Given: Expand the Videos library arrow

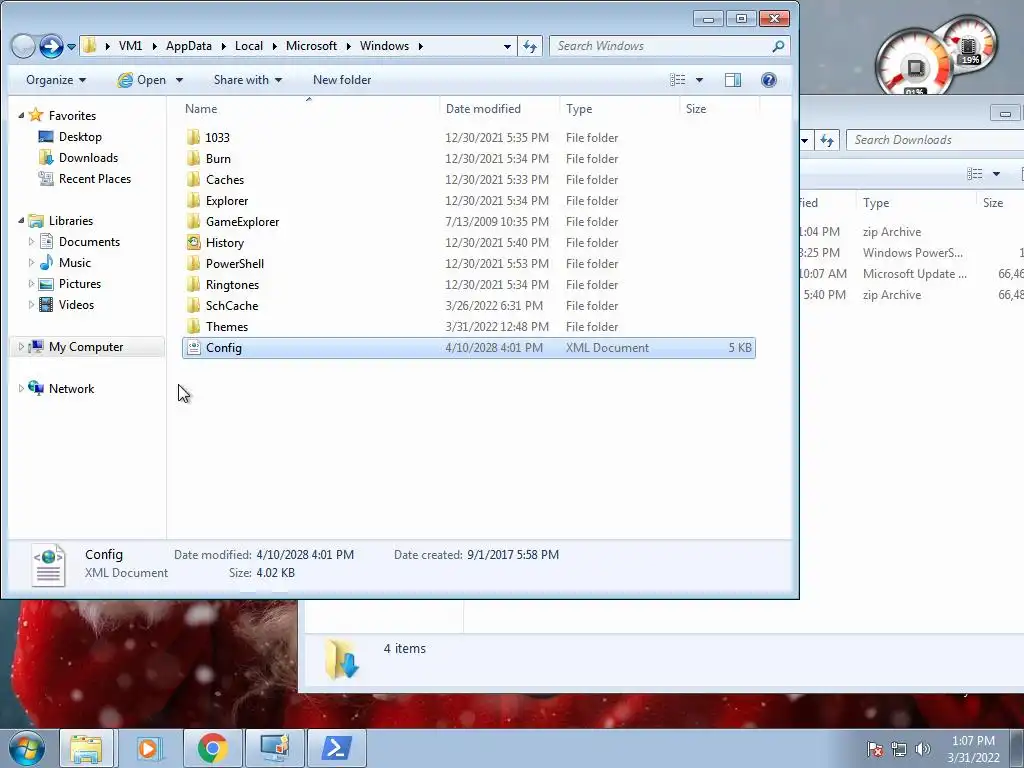Looking at the screenshot, I should click(31, 304).
